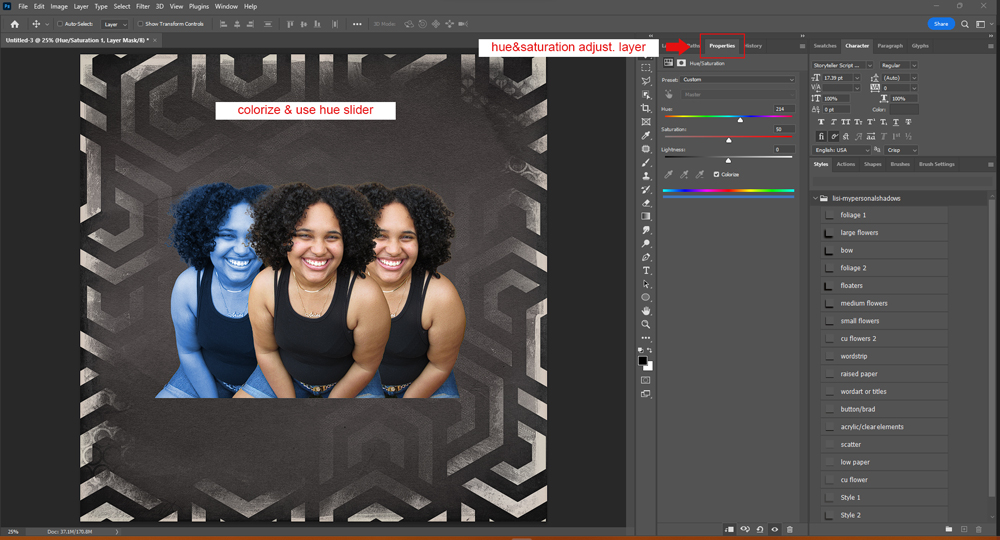Select the Ellipse shape tool
The width and height of the screenshot is (1000, 540).
coord(645,298)
